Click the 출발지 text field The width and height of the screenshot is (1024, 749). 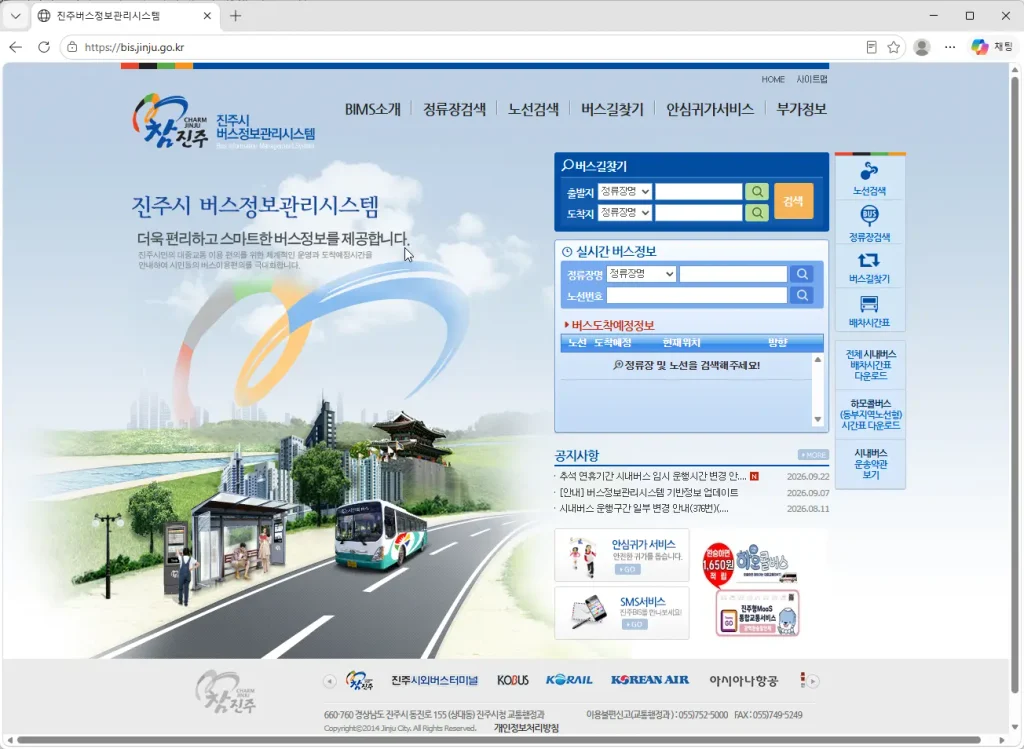[699, 191]
